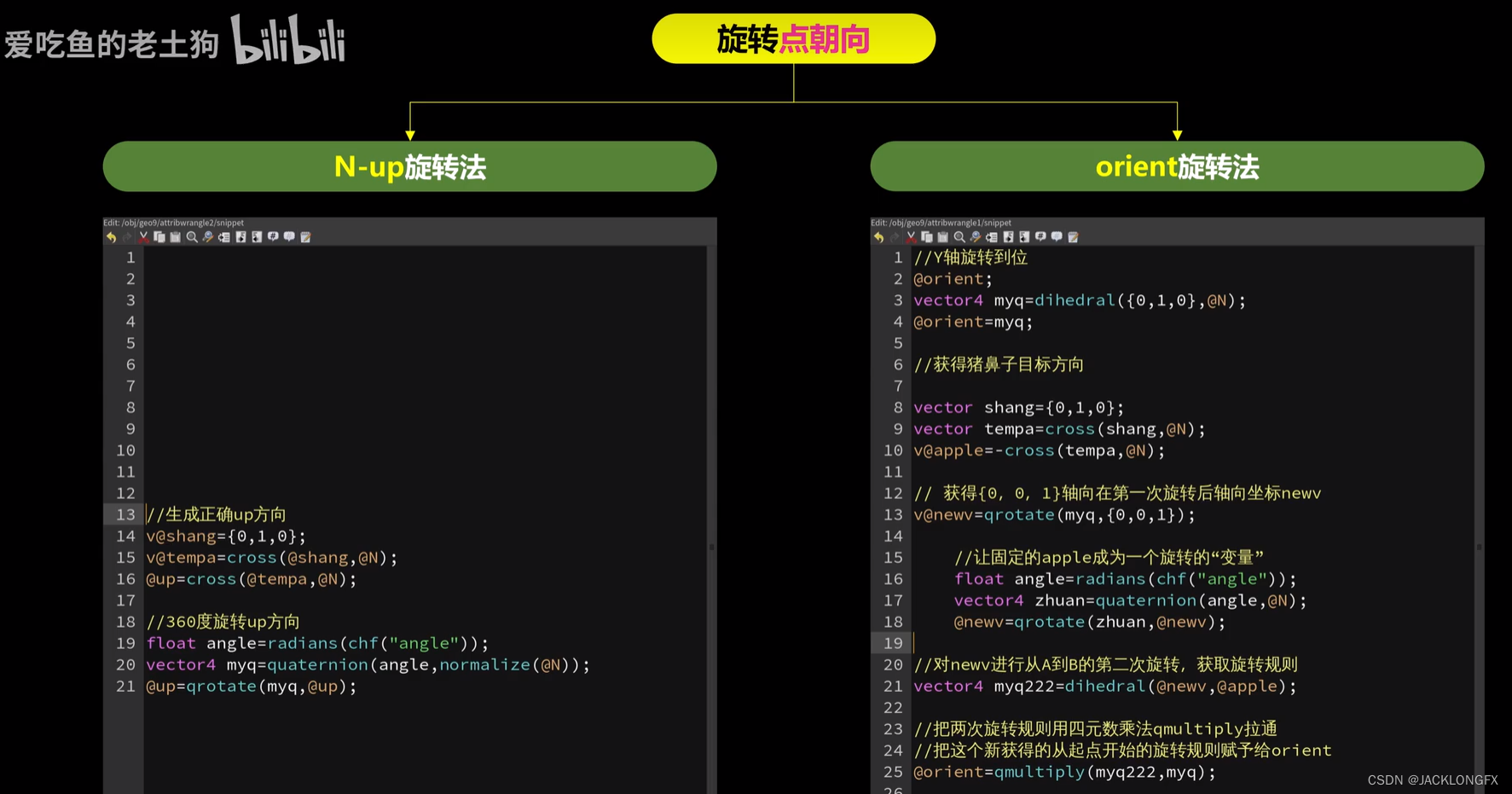Click line vector4 myq222=dihedral(@newv,@apple);

(1105, 686)
